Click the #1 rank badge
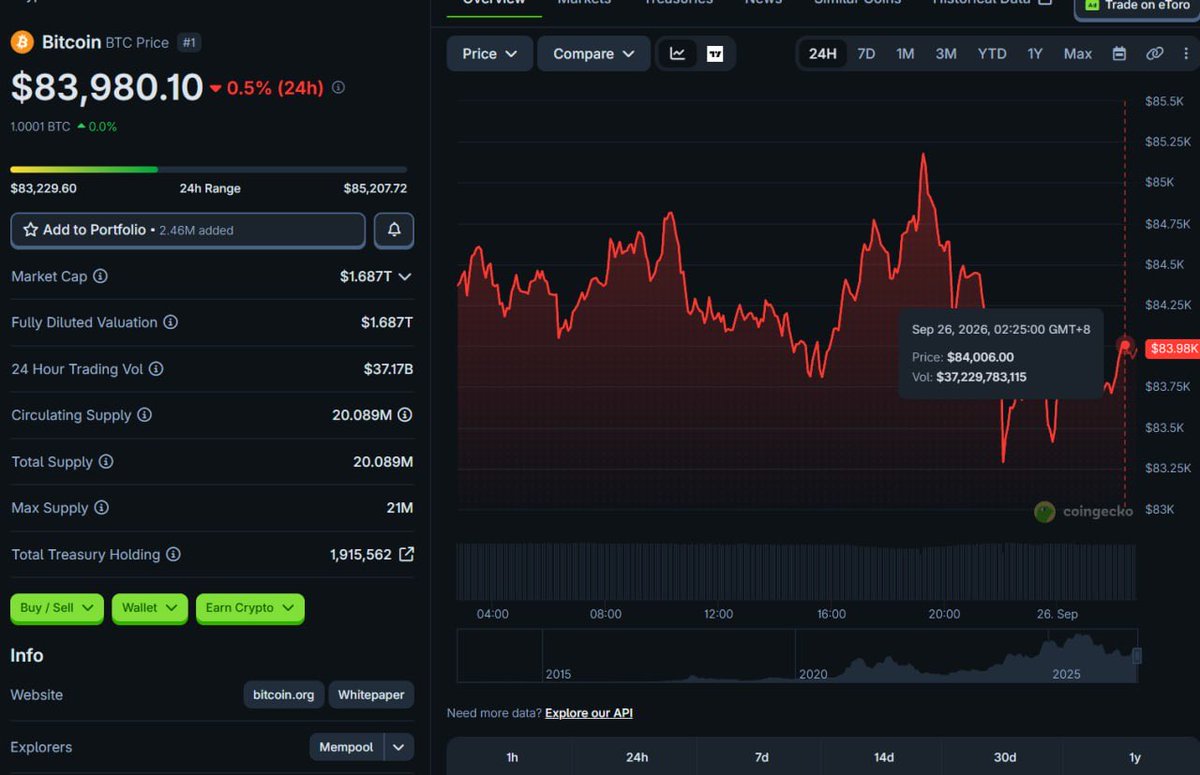Screen dimensions: 1200x775 coord(188,42)
